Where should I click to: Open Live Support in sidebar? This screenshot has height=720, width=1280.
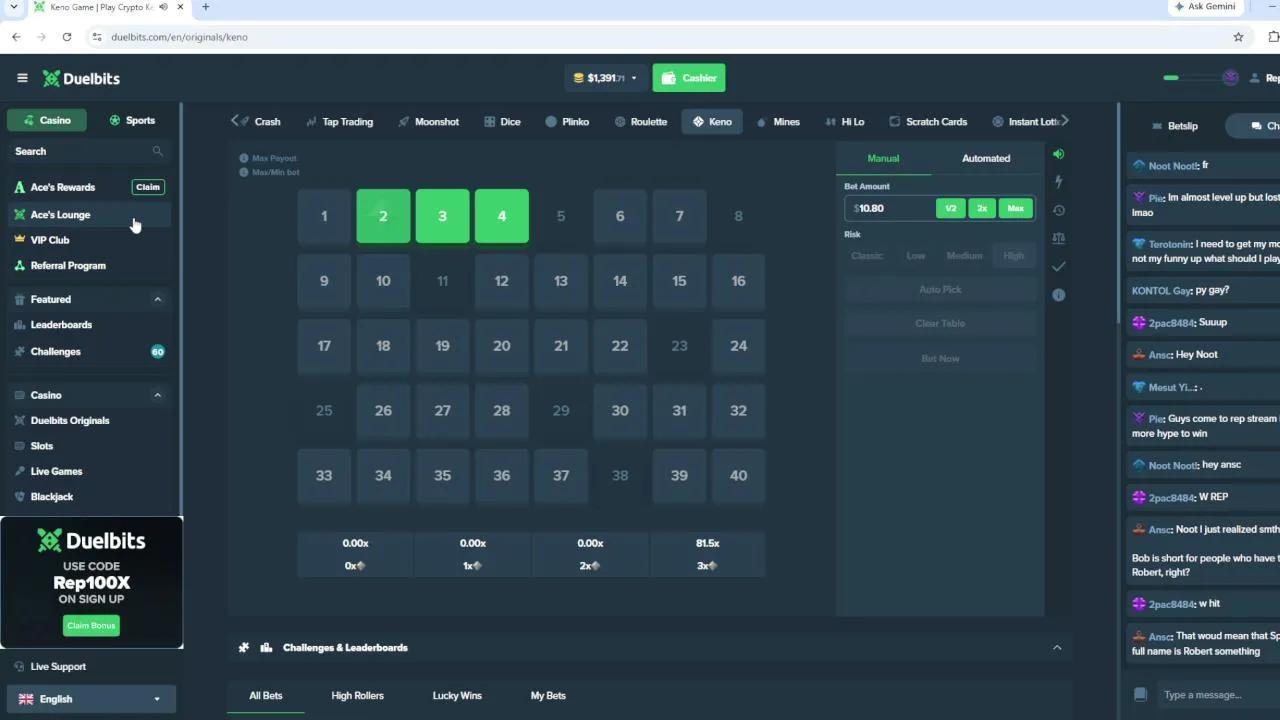[x=58, y=667]
